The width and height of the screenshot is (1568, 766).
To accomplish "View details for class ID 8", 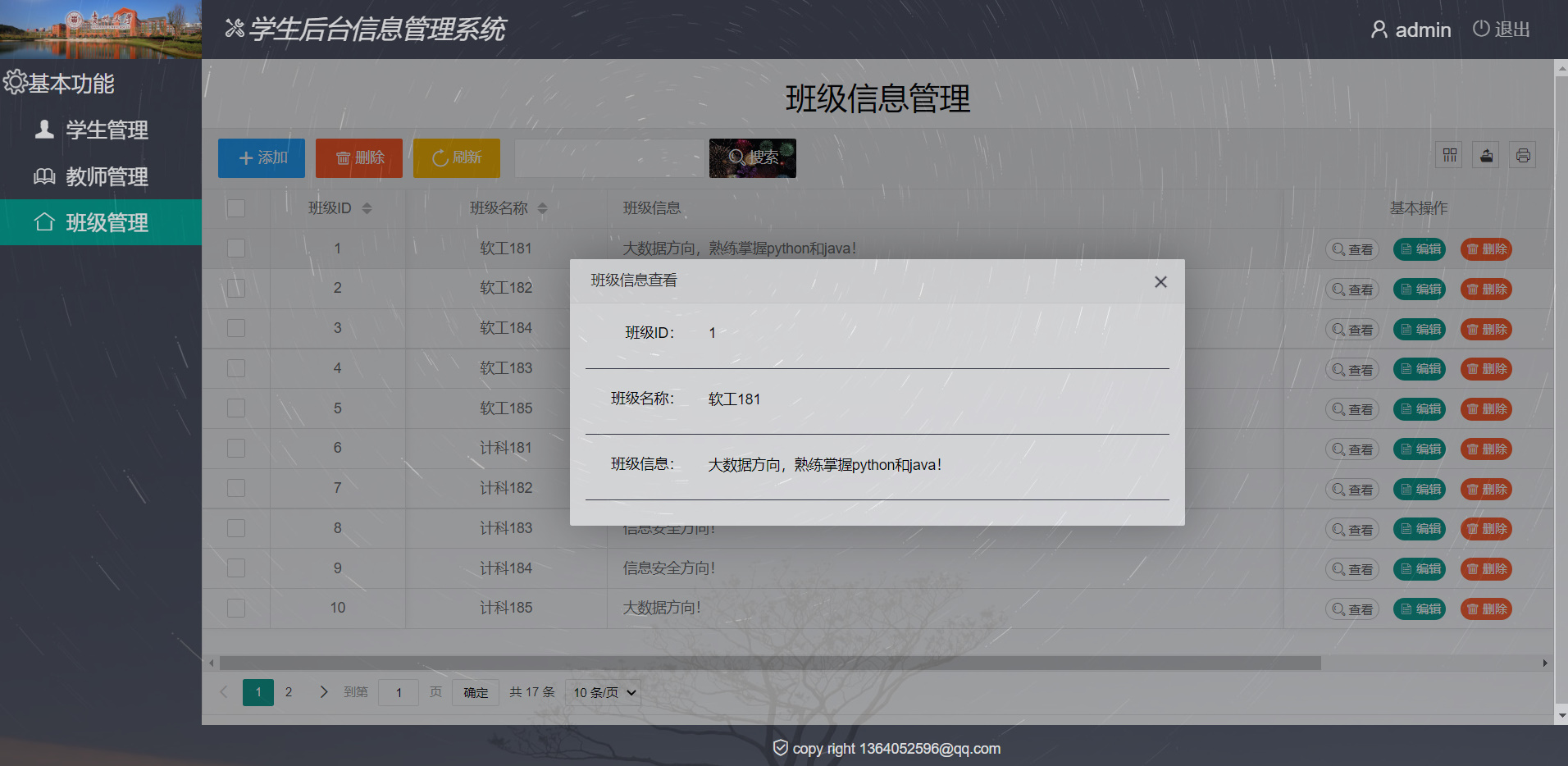I will (1352, 530).
